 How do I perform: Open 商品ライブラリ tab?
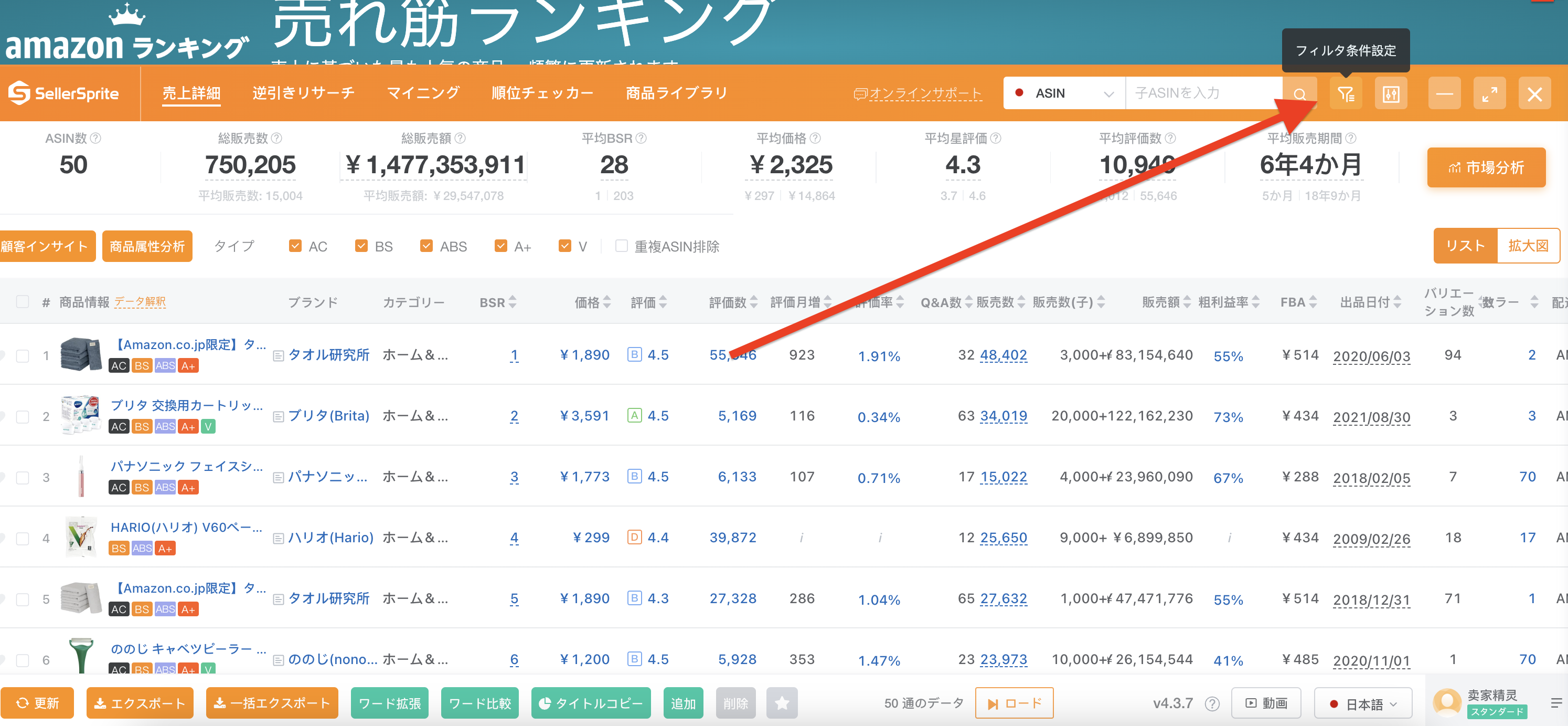tap(677, 93)
